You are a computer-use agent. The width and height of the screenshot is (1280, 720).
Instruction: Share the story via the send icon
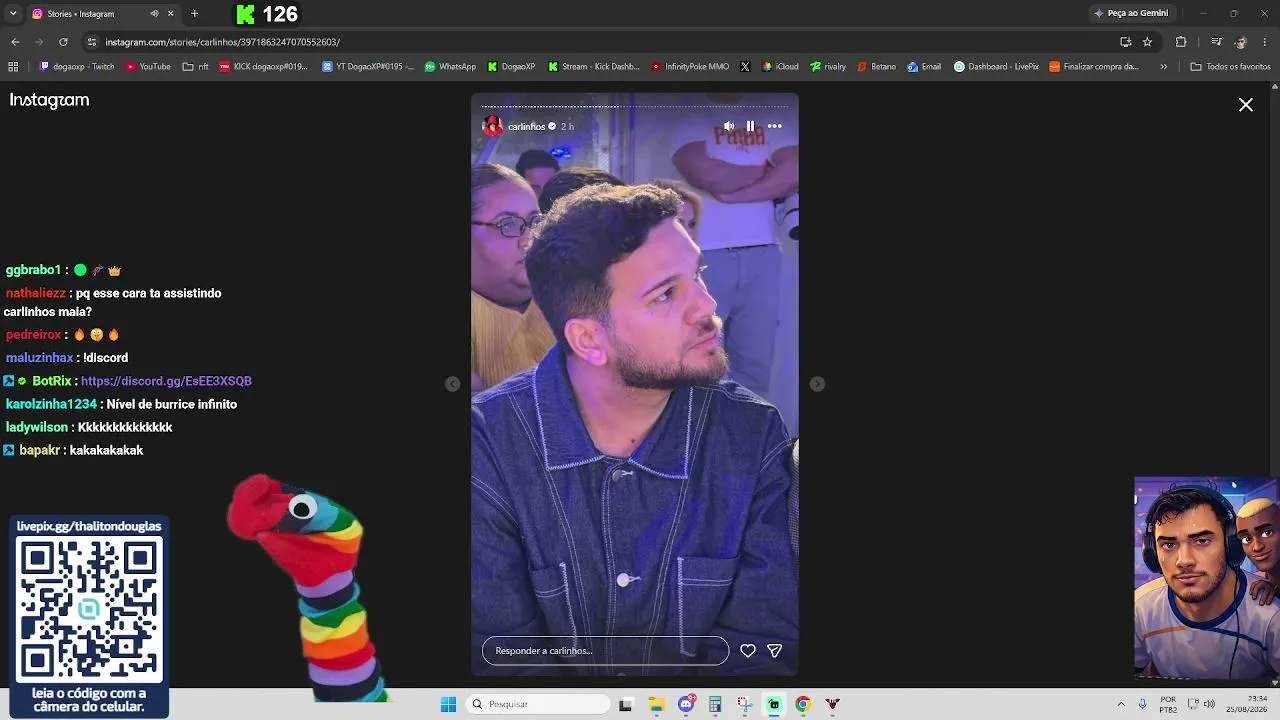[x=774, y=651]
